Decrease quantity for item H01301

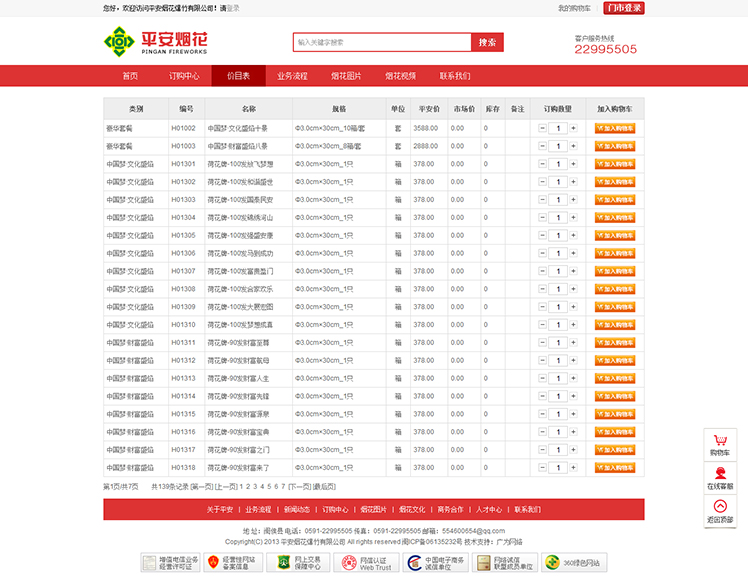pos(542,164)
